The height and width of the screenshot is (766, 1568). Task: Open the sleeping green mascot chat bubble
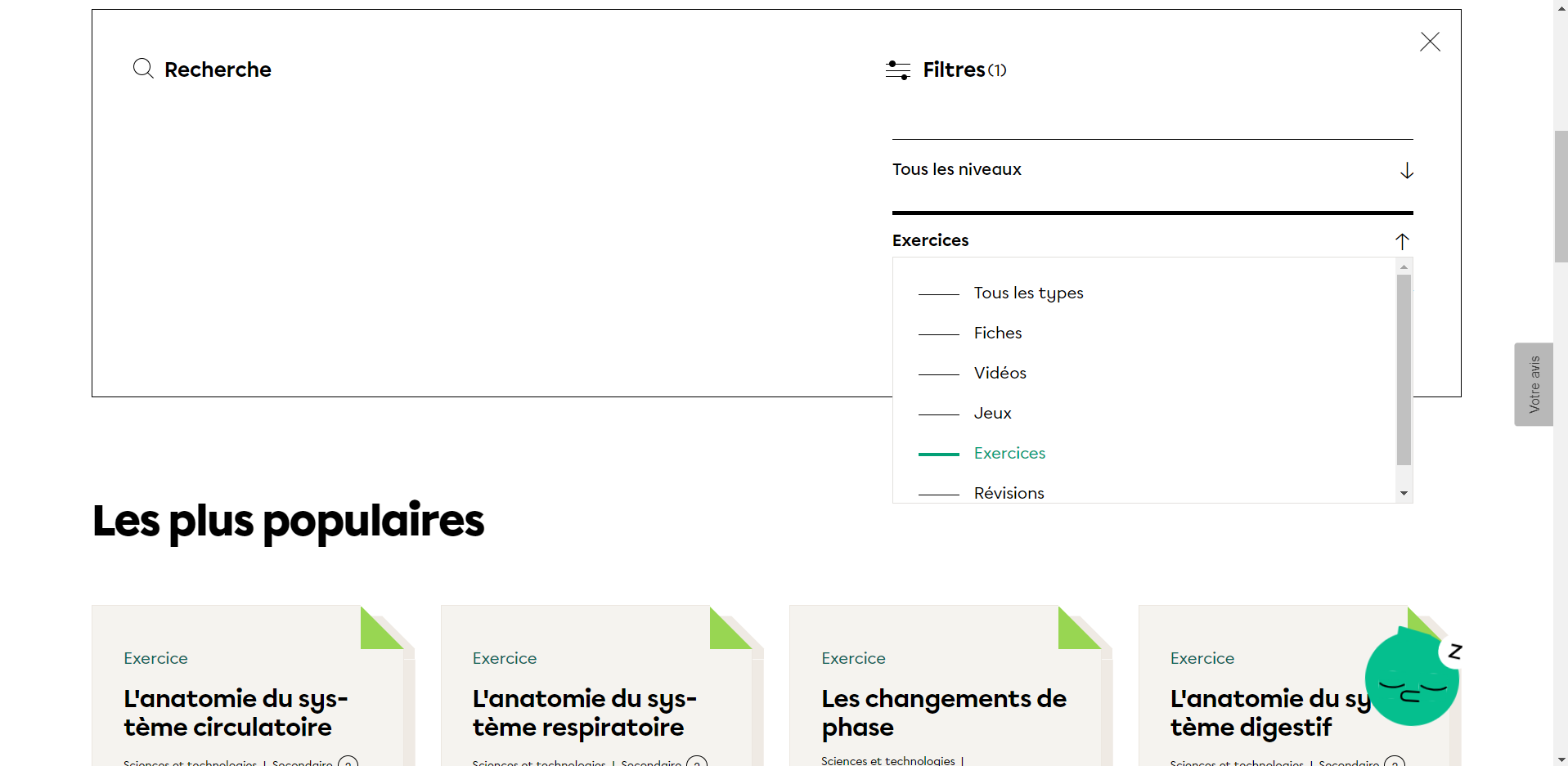tap(1412, 677)
